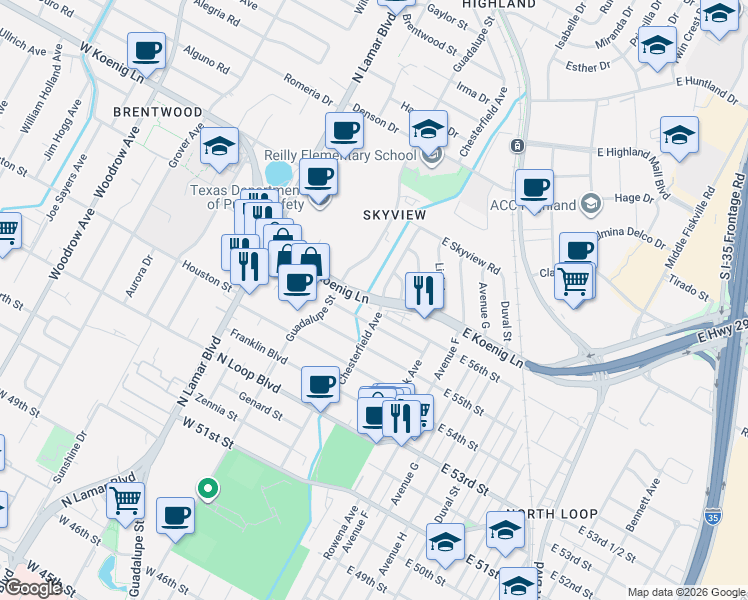
Task: Select school marker near Esther Dr
Action: tap(657, 48)
